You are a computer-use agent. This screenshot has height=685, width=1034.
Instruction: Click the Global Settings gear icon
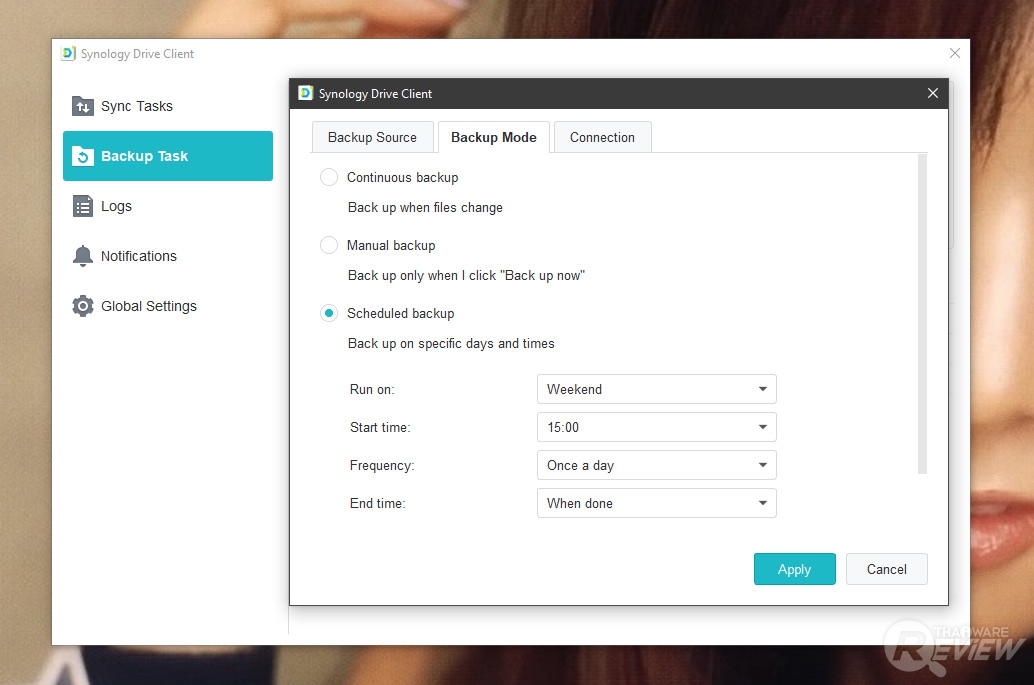(82, 306)
